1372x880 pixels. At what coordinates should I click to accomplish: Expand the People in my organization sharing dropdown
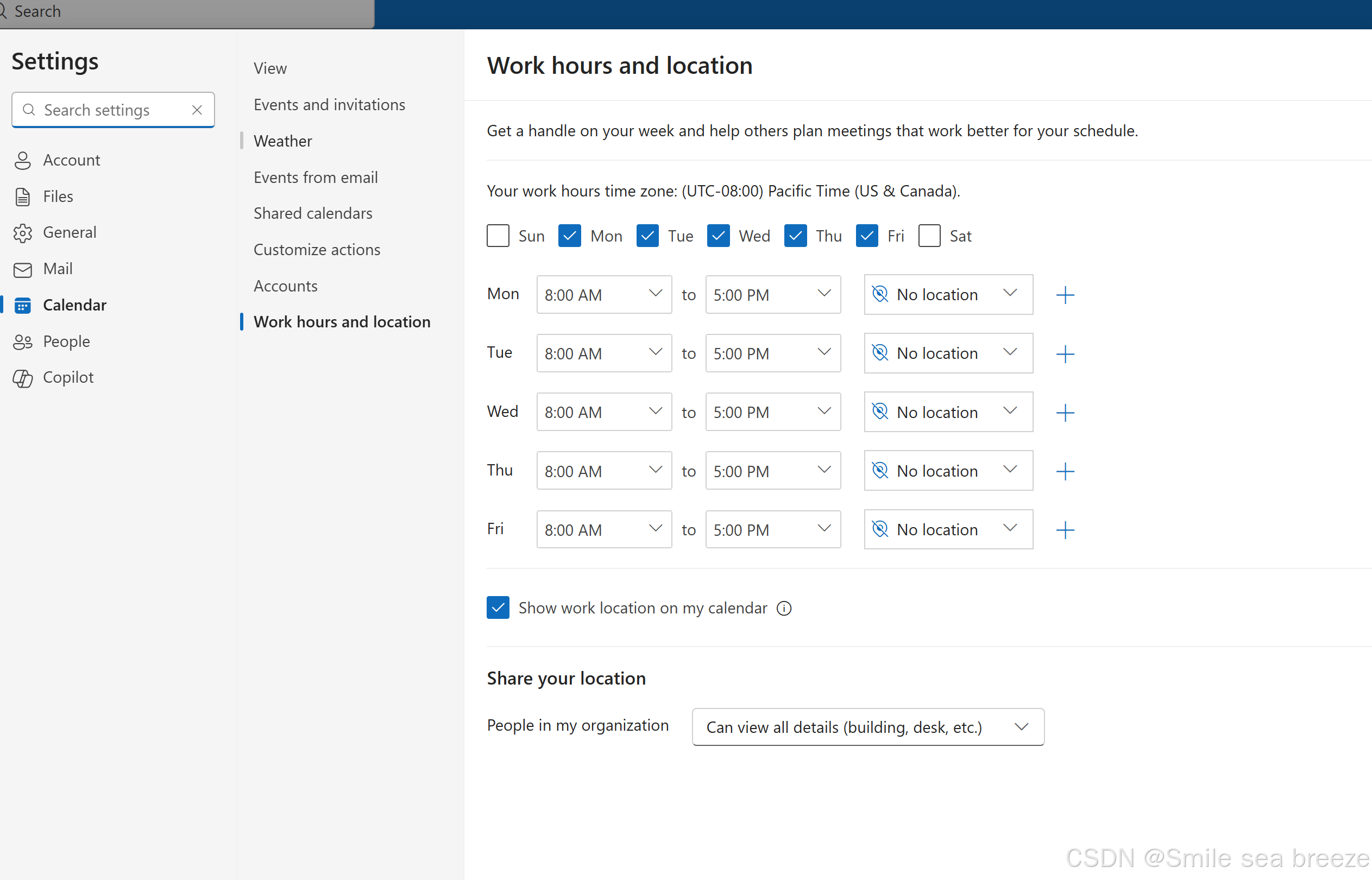point(867,727)
